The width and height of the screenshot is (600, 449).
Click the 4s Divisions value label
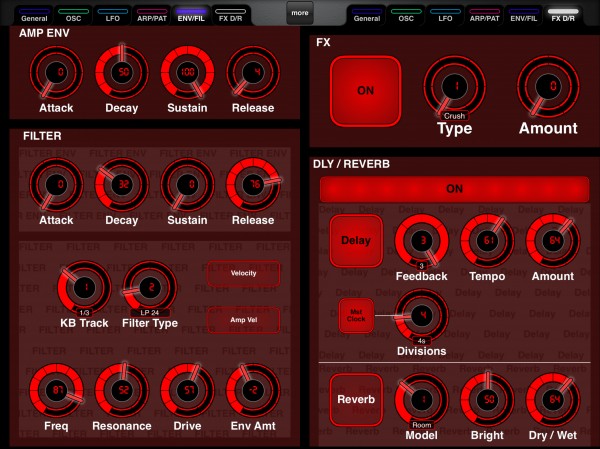coord(422,341)
